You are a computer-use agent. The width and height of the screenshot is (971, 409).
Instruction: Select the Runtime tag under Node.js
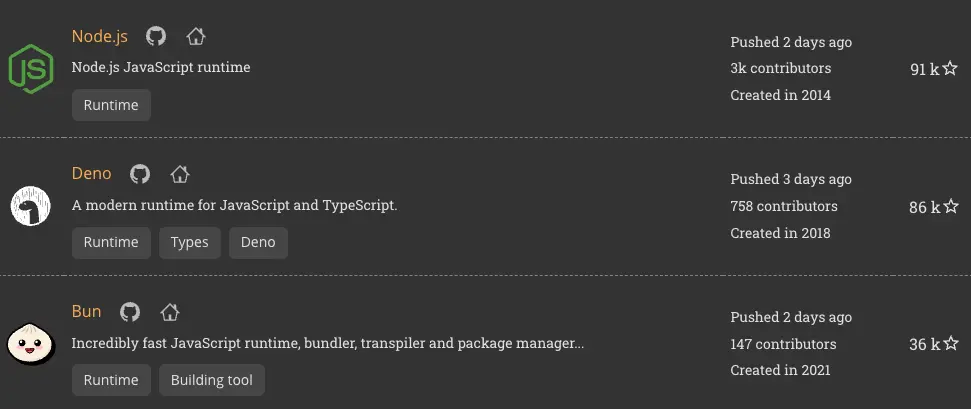[111, 105]
